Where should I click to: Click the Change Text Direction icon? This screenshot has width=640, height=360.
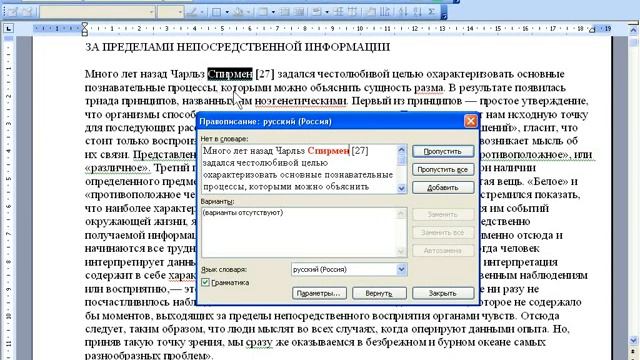tap(385, 12)
